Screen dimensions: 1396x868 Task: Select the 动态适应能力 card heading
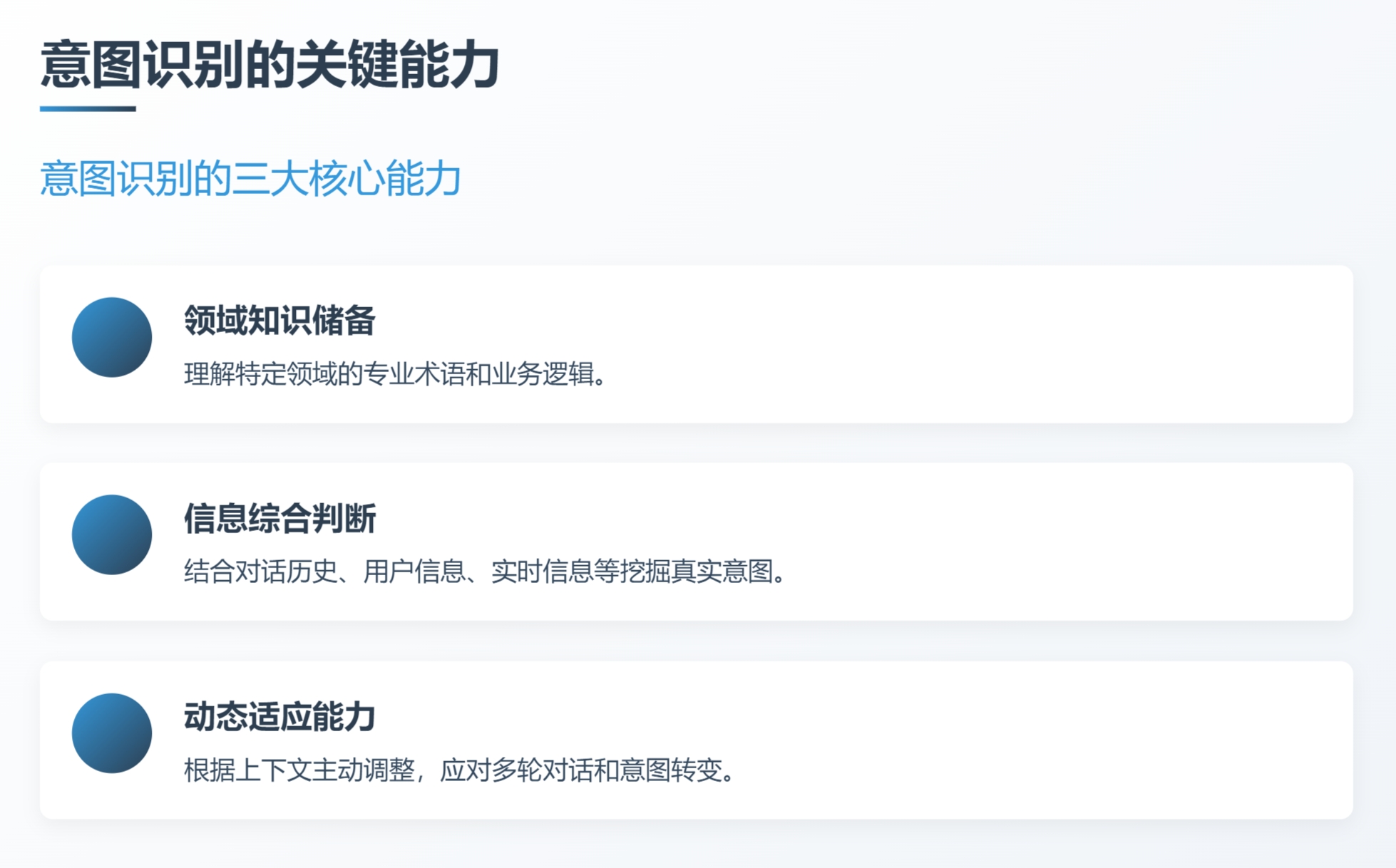[x=279, y=716]
